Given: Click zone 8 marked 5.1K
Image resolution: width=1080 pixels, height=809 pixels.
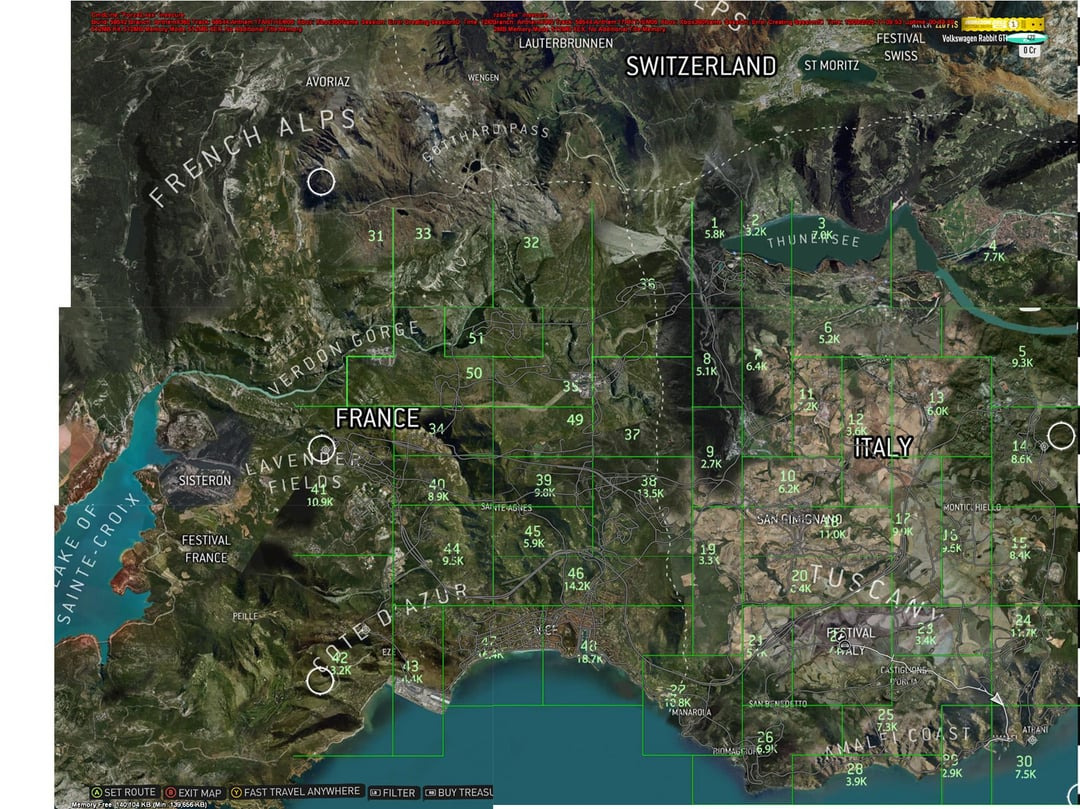Looking at the screenshot, I should click(707, 365).
